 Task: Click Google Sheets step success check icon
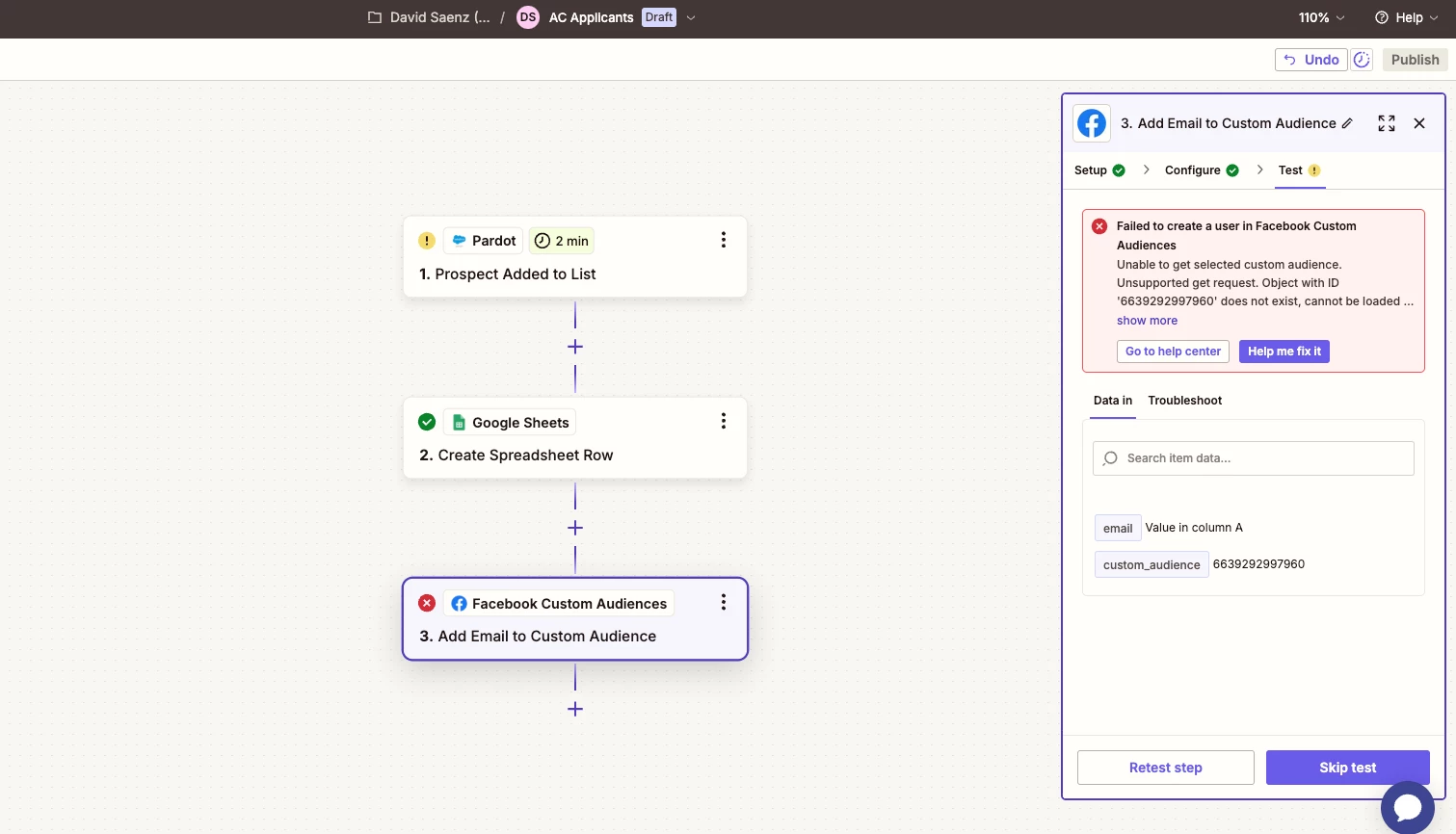pos(427,422)
